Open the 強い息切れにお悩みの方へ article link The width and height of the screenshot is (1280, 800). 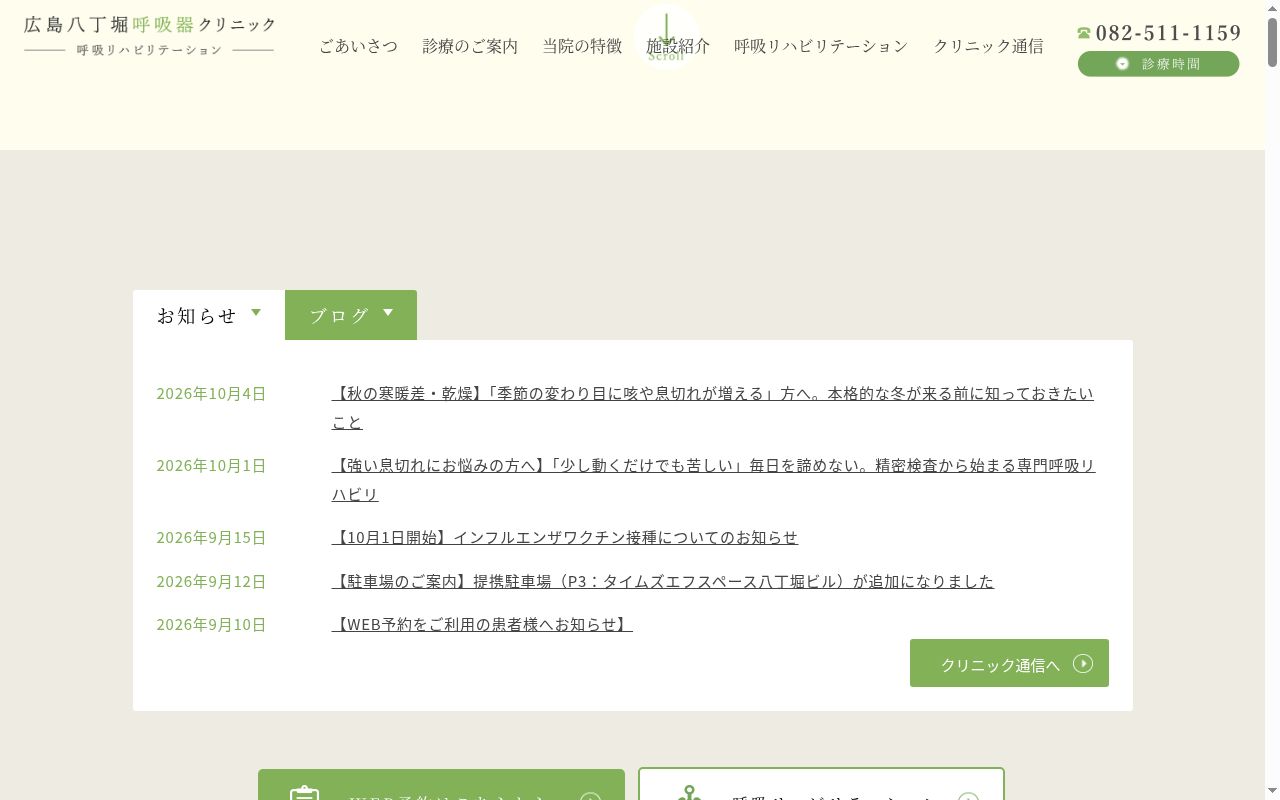(714, 480)
